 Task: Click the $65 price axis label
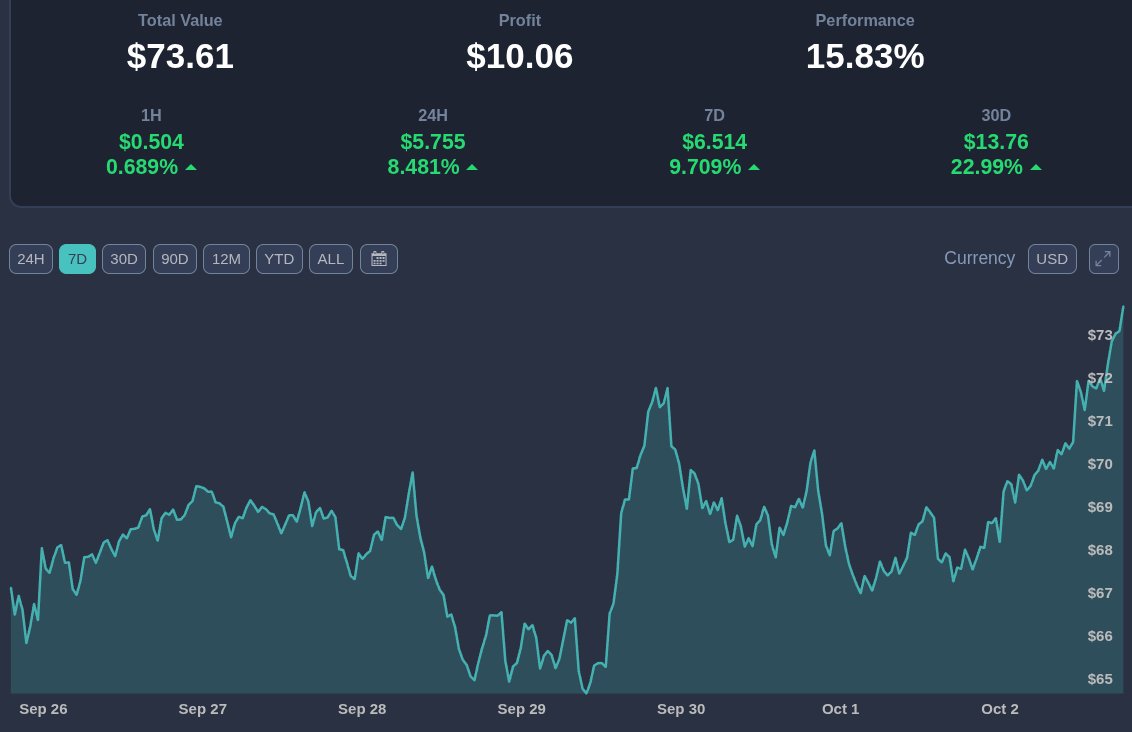click(1100, 679)
